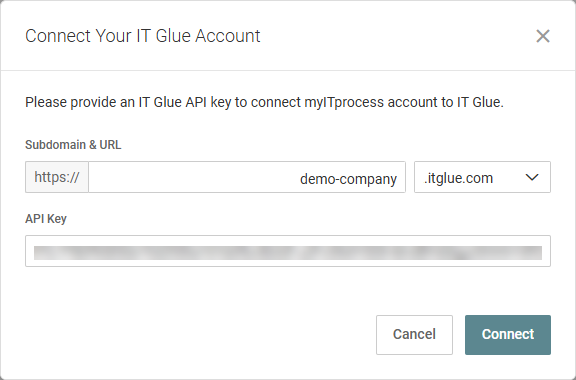Click blank dialog area left of Cancel
This screenshot has height=380, width=576.
198,335
